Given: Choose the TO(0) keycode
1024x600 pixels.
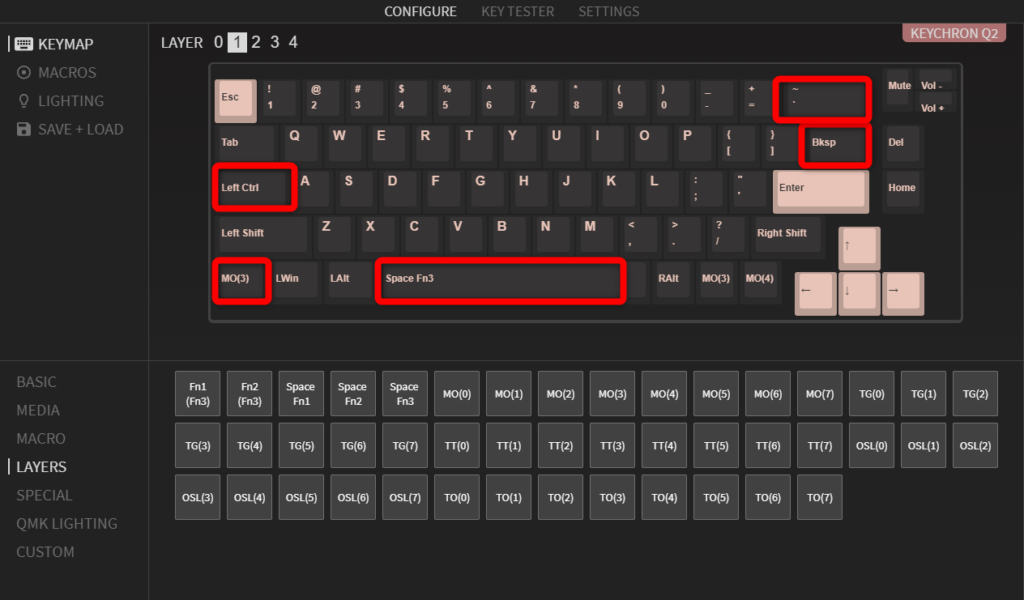Looking at the screenshot, I should point(456,497).
